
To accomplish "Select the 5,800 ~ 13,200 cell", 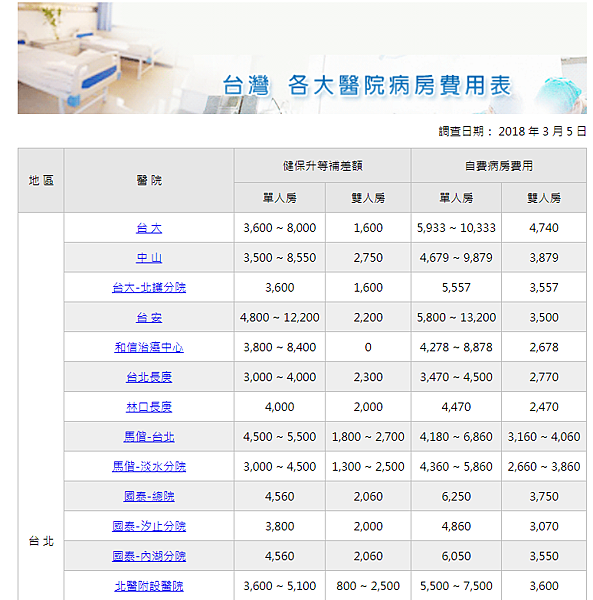I will point(456,318).
